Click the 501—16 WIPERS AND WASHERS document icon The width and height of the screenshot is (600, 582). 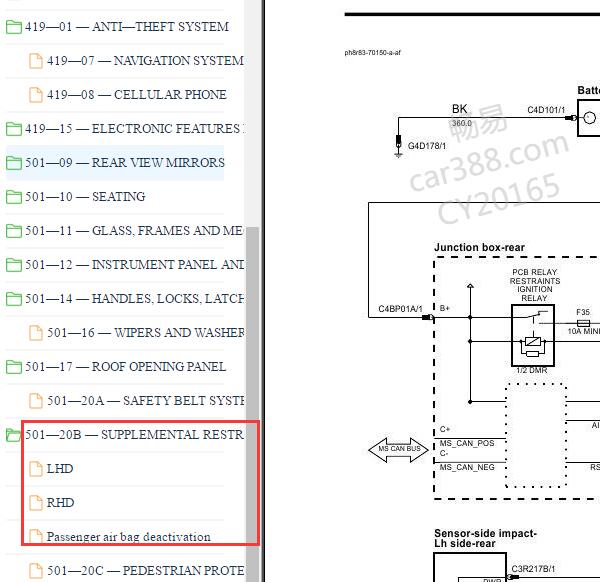36,333
